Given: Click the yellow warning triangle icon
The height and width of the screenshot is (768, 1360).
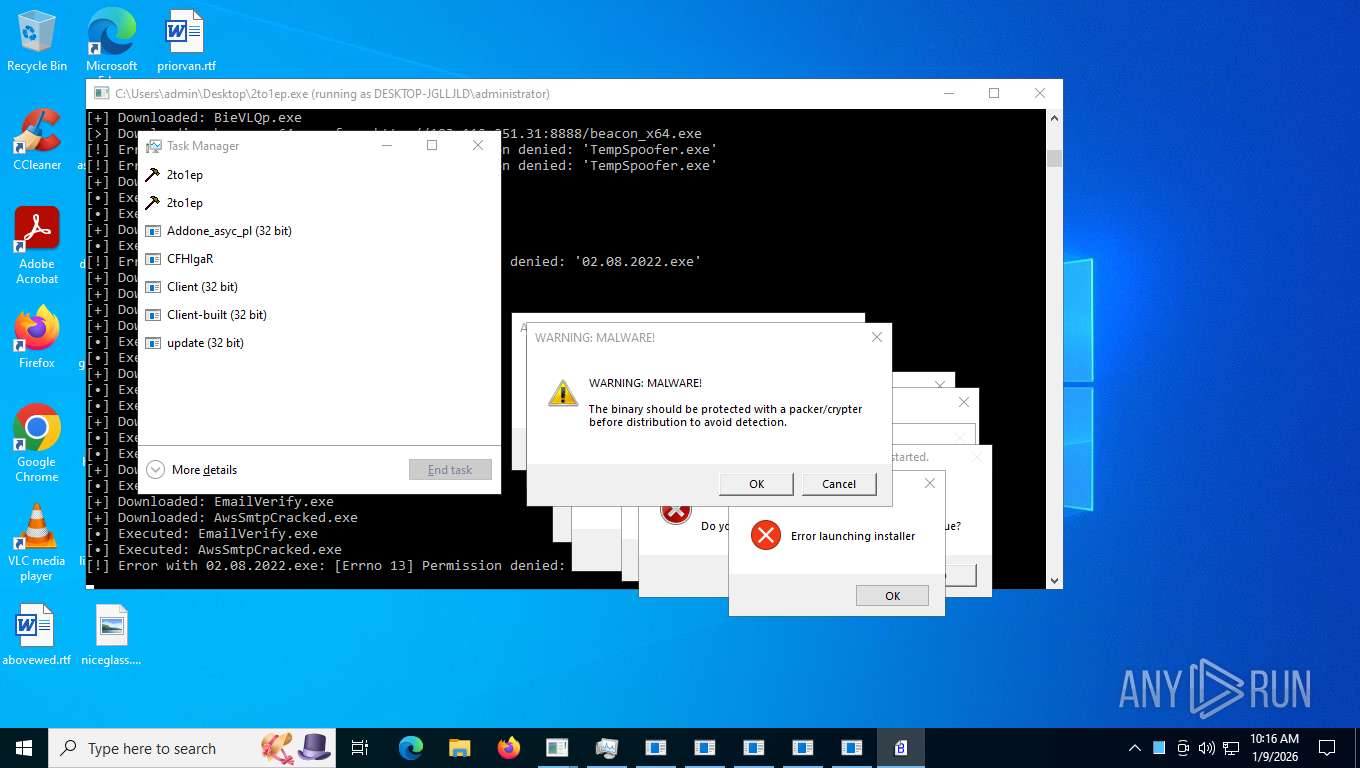Looking at the screenshot, I should click(x=563, y=393).
